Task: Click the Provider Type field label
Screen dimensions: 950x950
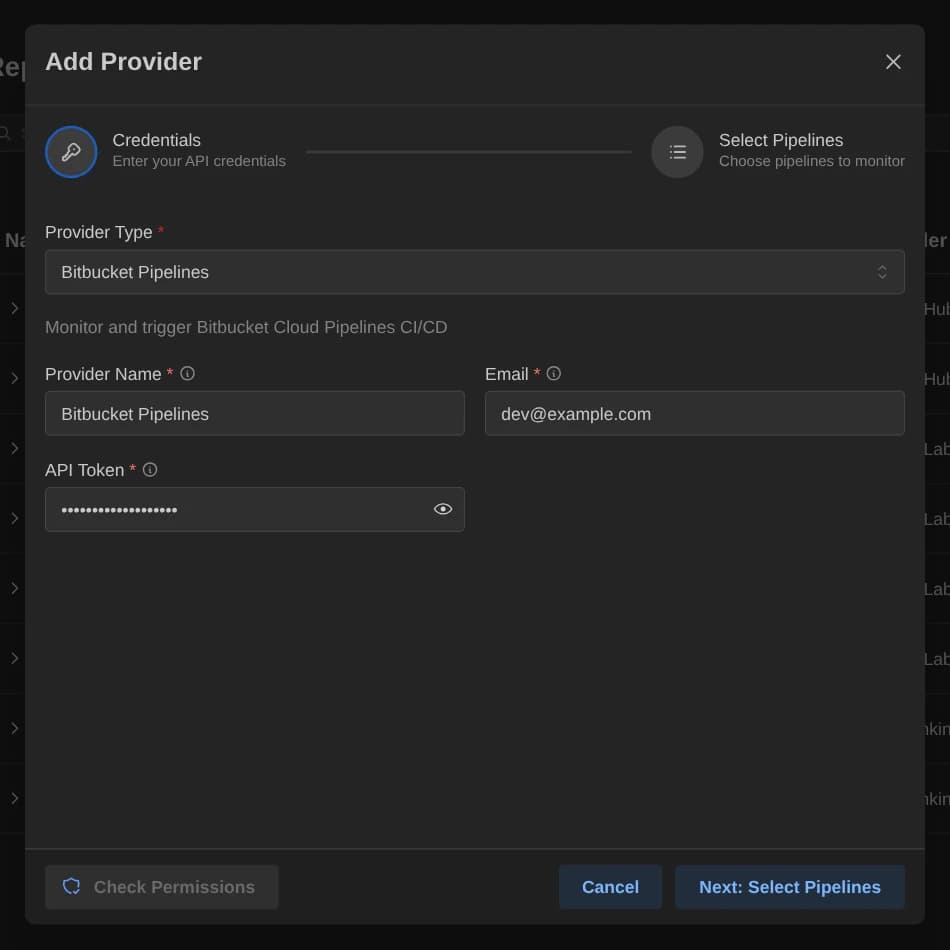Action: click(98, 232)
